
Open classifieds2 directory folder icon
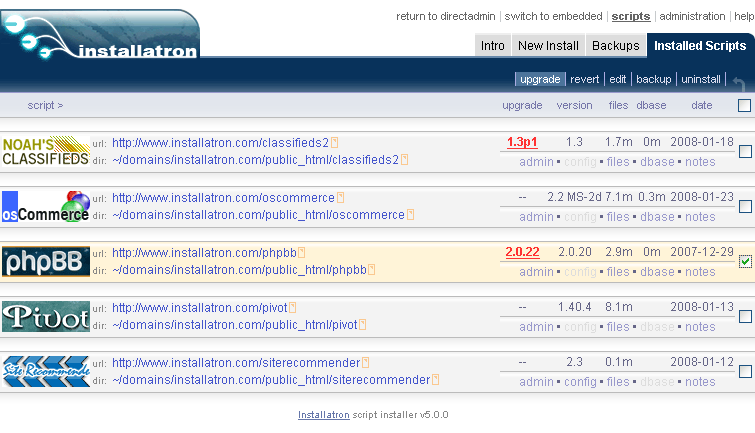click(x=404, y=160)
